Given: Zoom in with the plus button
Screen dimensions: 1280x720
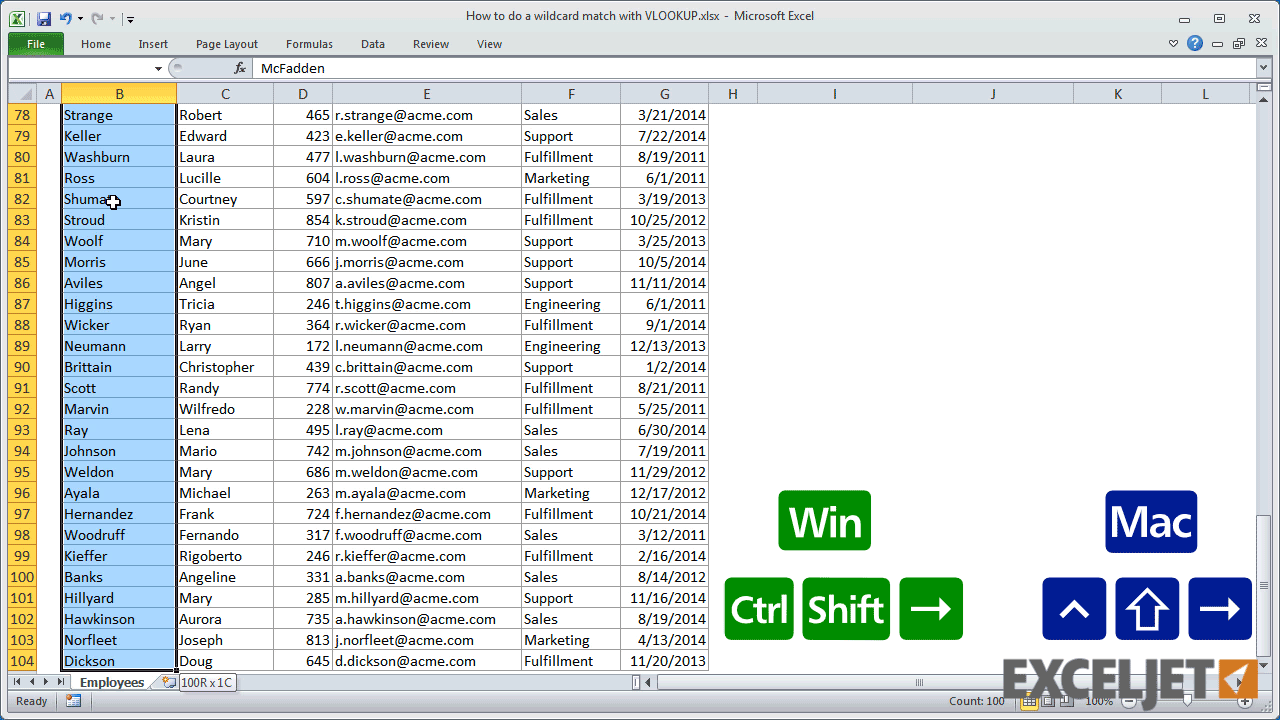Looking at the screenshot, I should 1245,701.
